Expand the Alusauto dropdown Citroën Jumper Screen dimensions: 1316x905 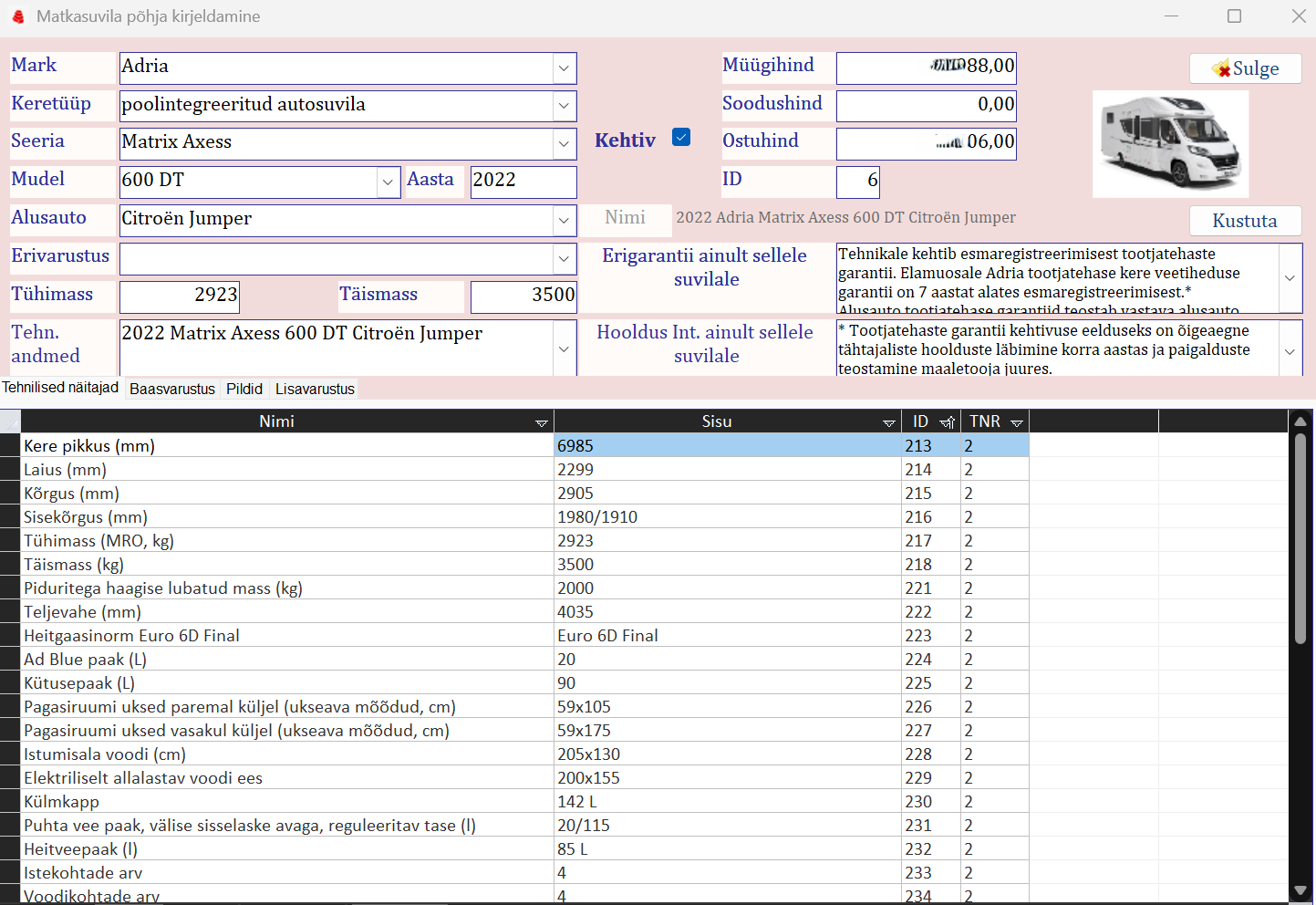pyautogui.click(x=564, y=220)
